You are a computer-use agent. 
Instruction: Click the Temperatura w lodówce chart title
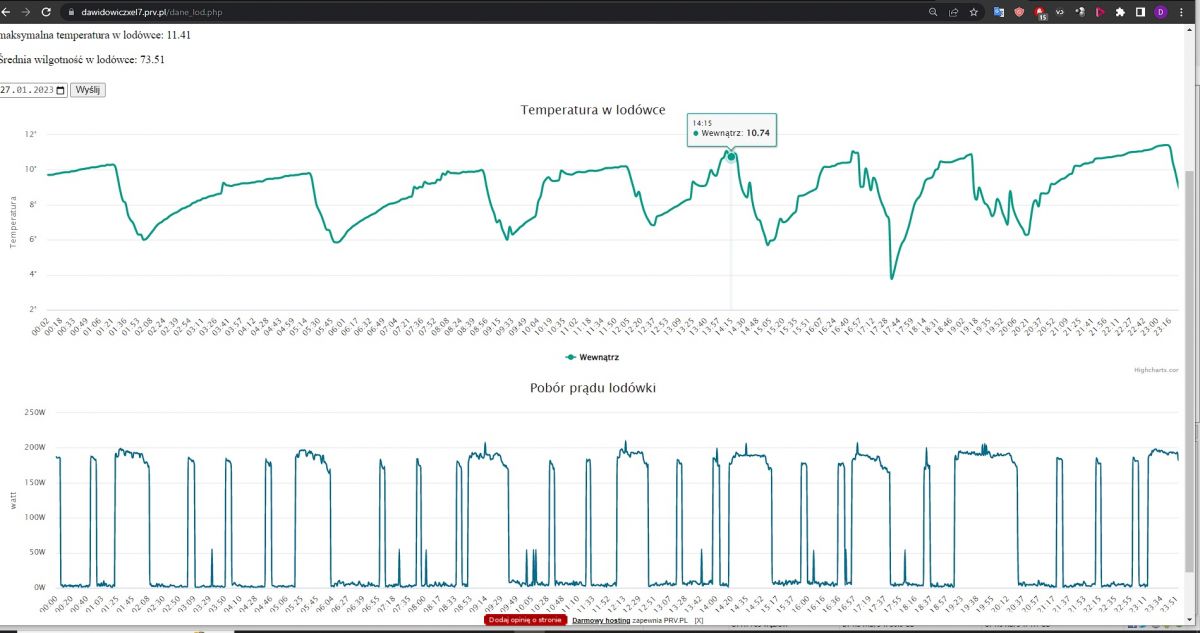[x=593, y=110]
